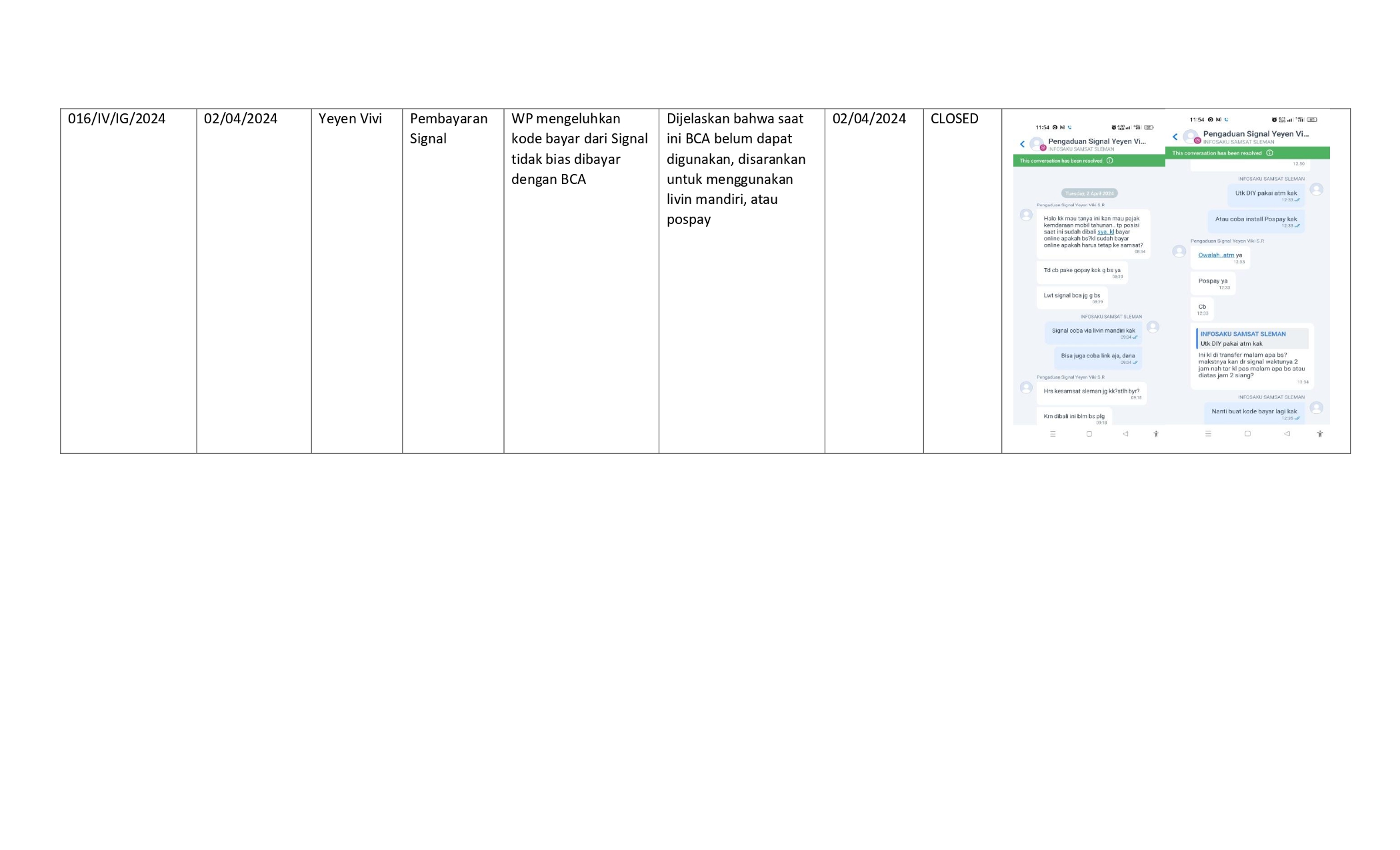
Task: Tap back triangle icon in left phone navbar
Action: point(1125,434)
